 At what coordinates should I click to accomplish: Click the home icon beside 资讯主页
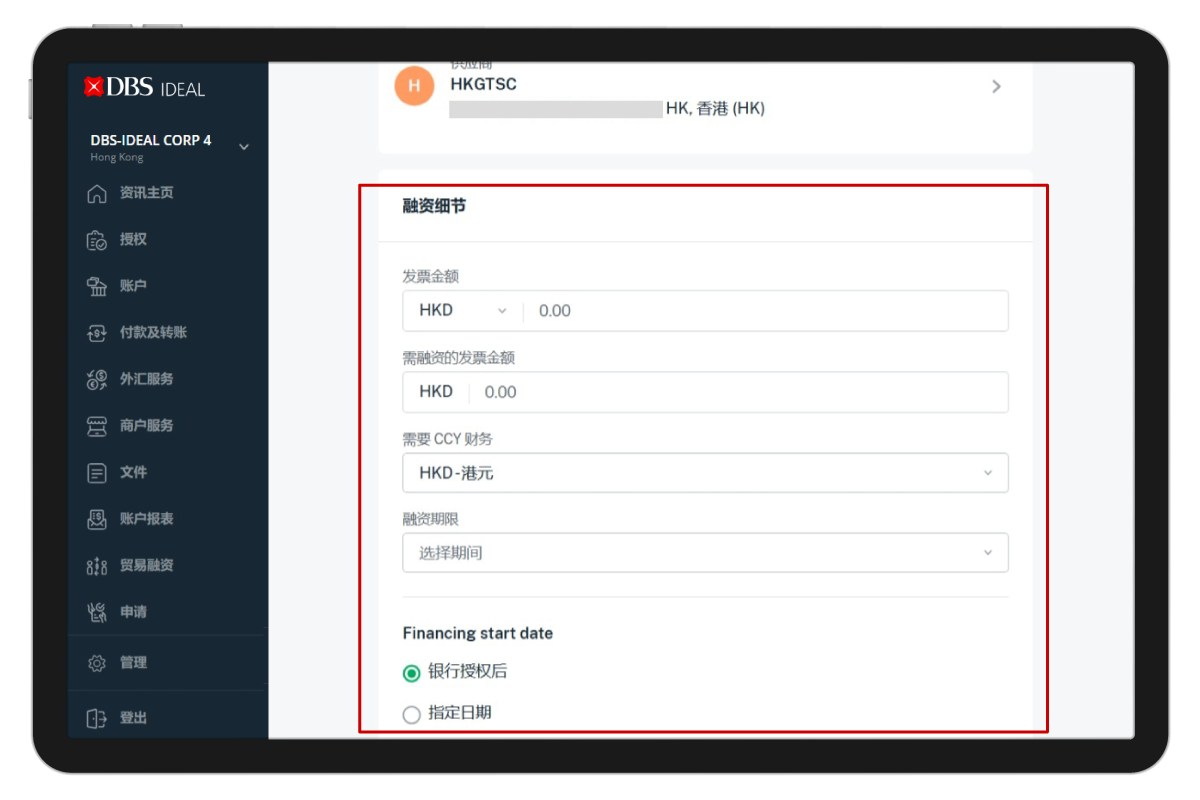[x=97, y=194]
